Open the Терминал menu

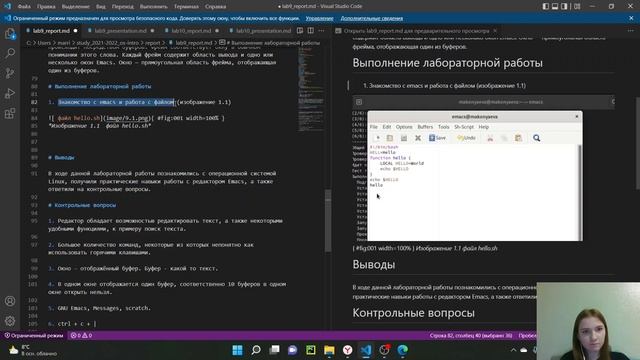(x=186, y=7)
